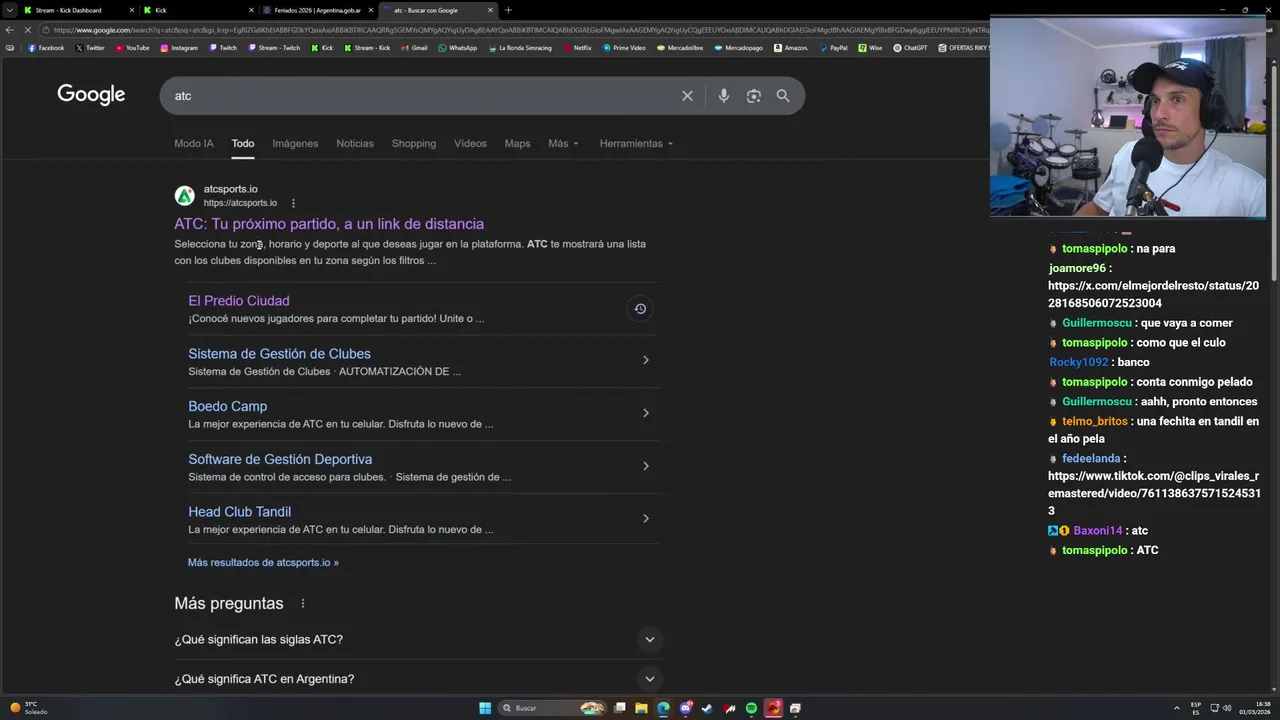Open the Instagram bookmark
The width and height of the screenshot is (1280, 720).
click(179, 48)
